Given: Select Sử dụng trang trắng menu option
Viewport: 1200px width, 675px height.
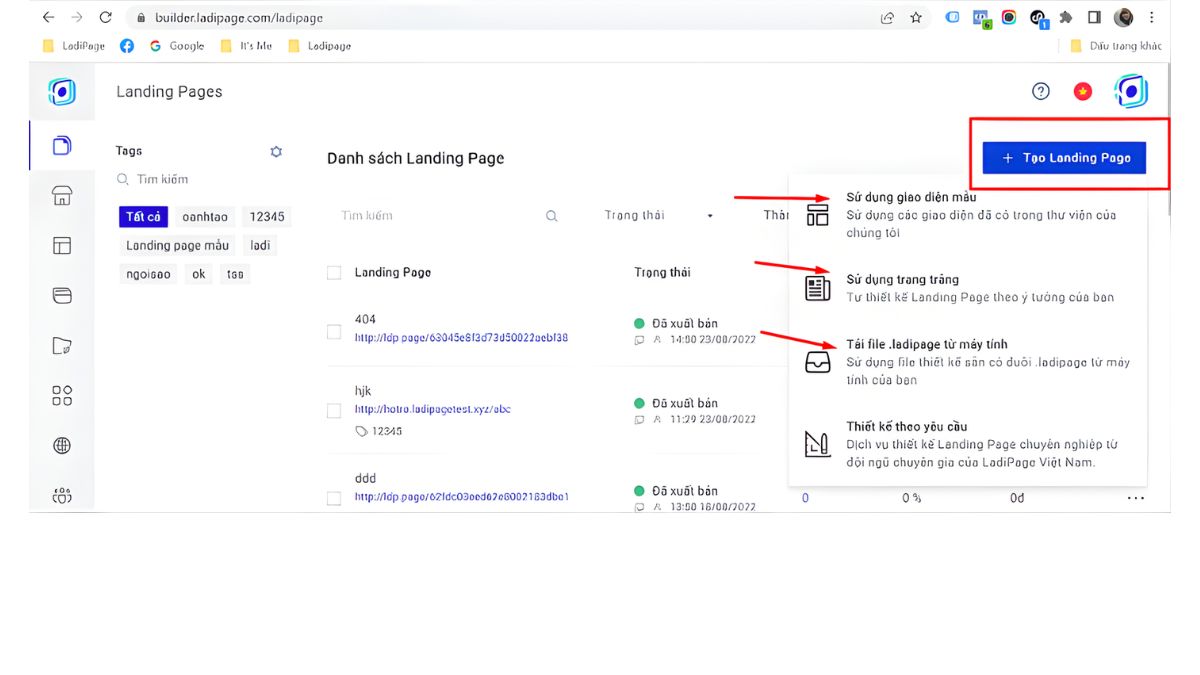Looking at the screenshot, I should (x=902, y=280).
